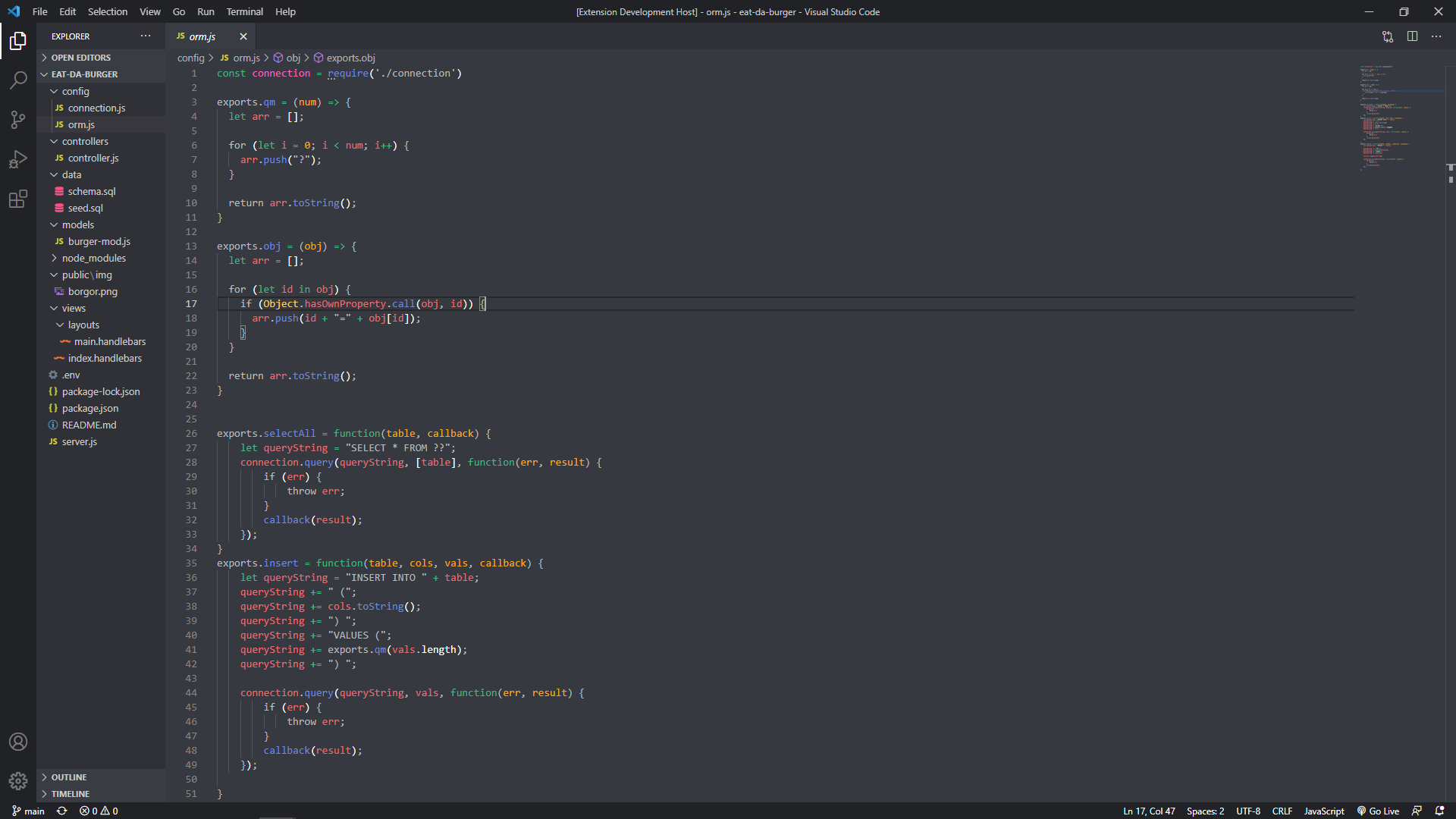The width and height of the screenshot is (1456, 819).
Task: Click the notifications bell in status bar
Action: (1439, 811)
